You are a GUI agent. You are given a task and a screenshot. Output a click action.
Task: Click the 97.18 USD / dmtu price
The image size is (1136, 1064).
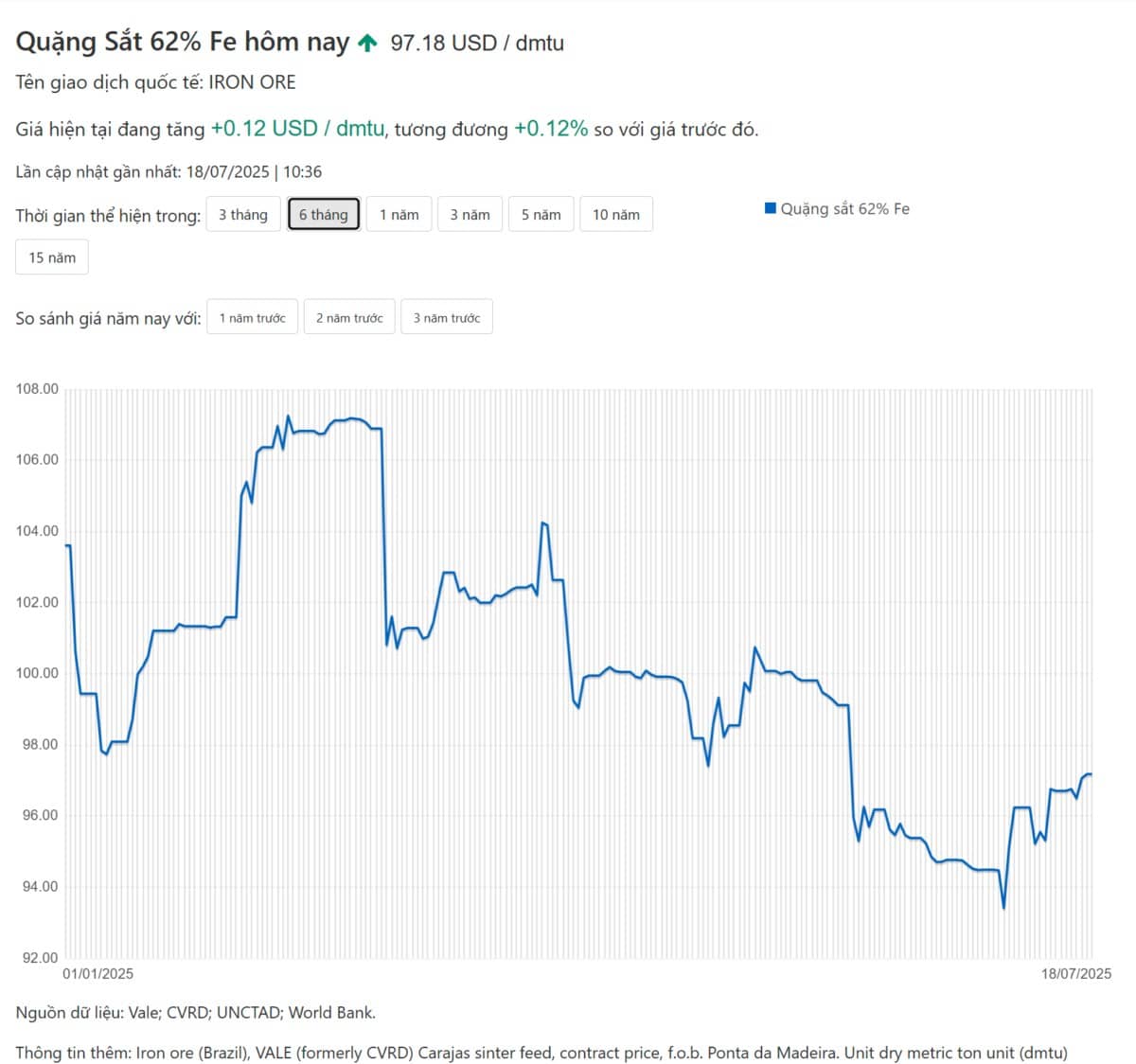tap(477, 44)
